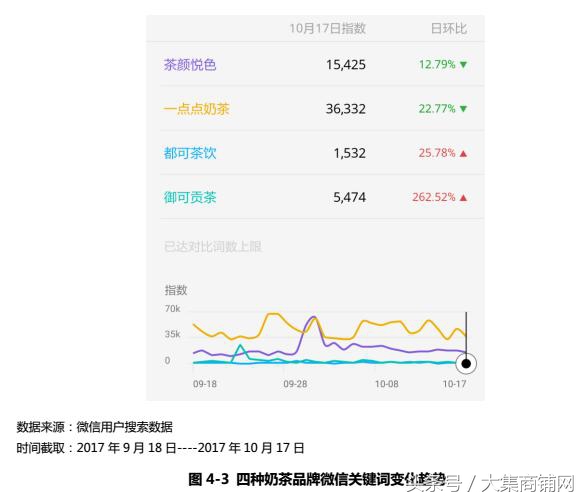Click the 09-18 date axis label
Image resolution: width=587 pixels, height=500 pixels.
205,384
